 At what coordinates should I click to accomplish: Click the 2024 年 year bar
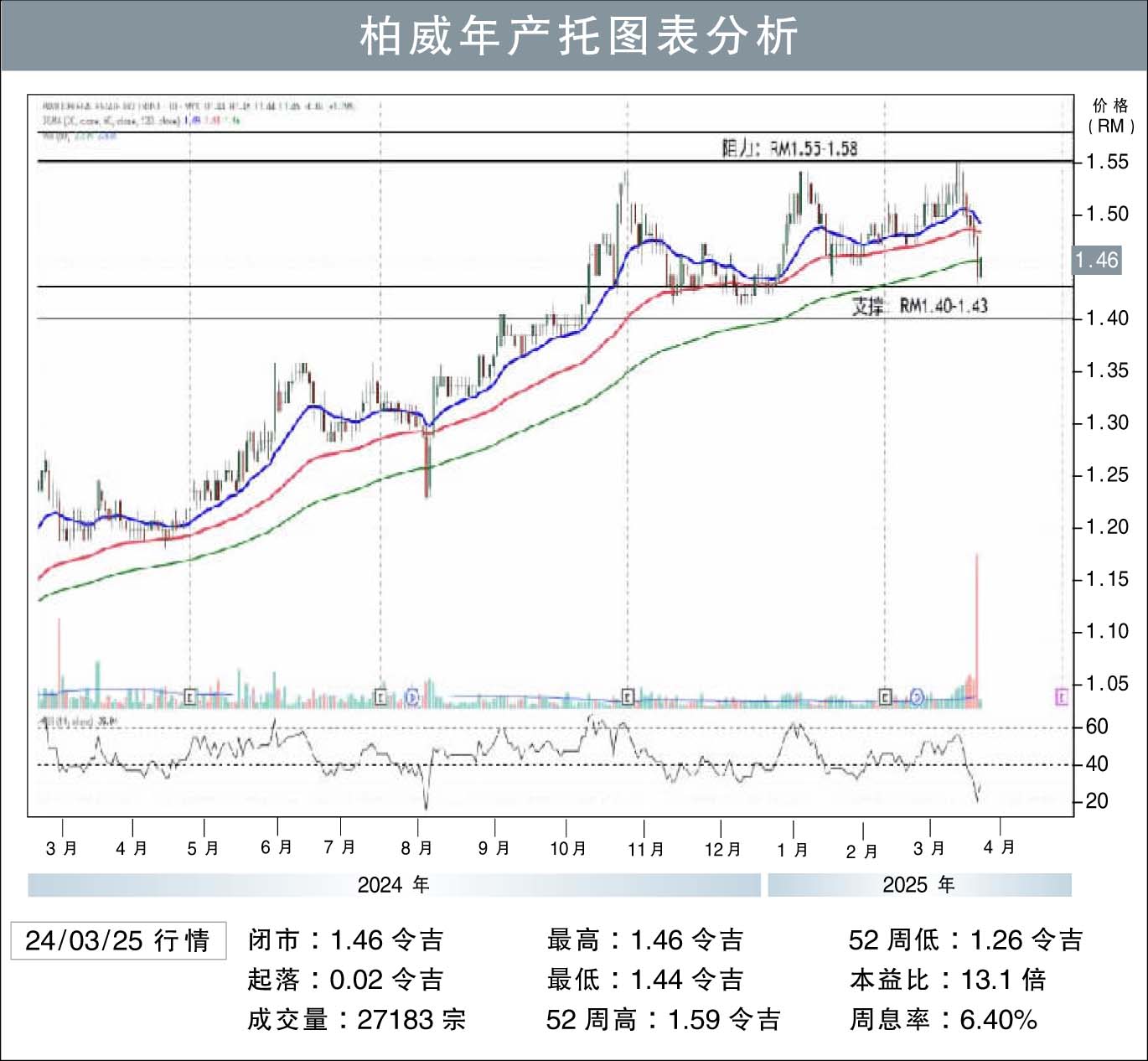[x=394, y=885]
